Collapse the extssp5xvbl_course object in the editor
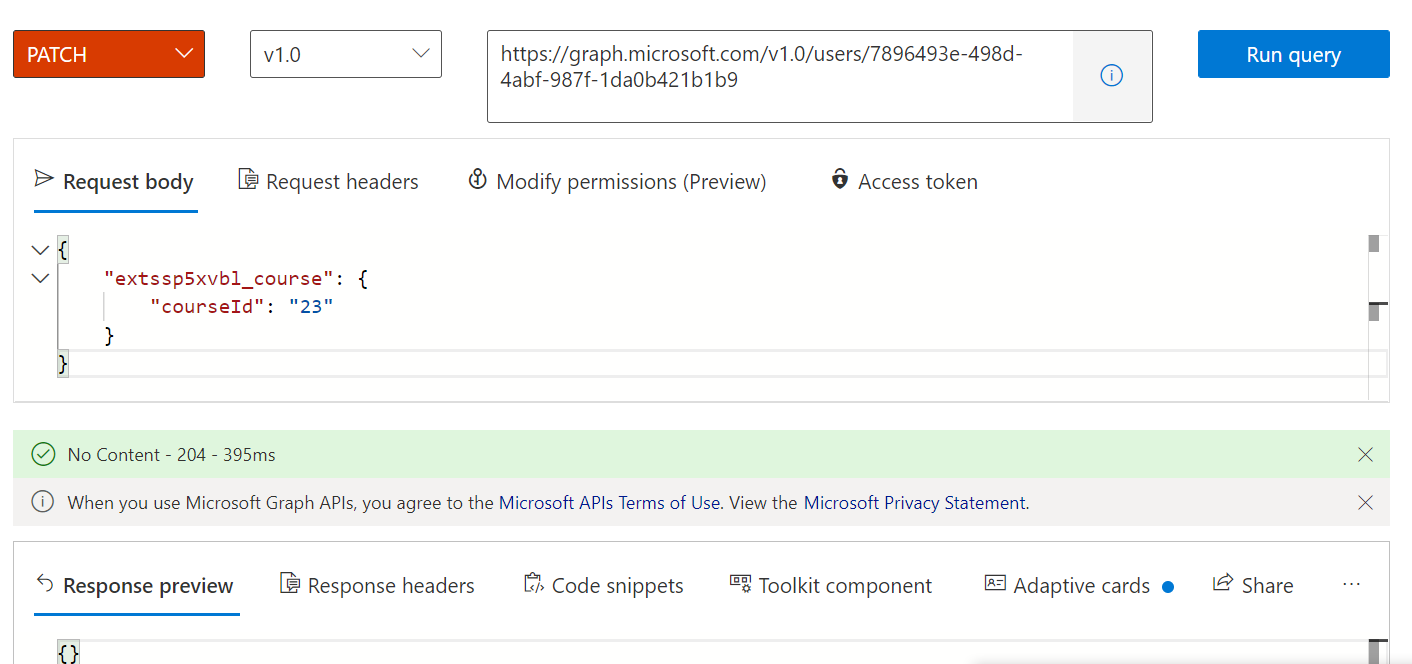Viewport: 1412px width, 664px height. (x=40, y=278)
